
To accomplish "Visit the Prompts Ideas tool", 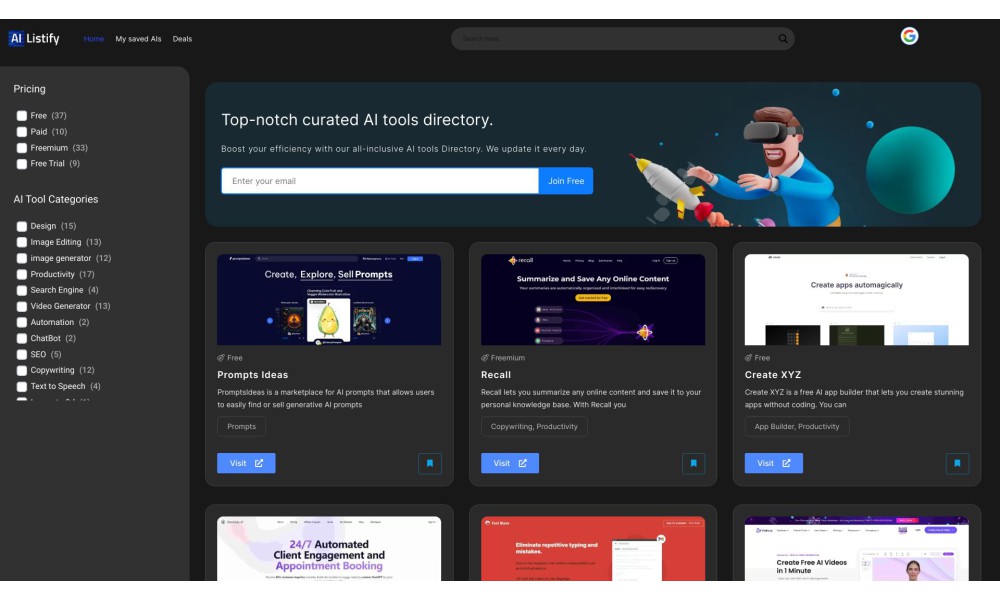I will coord(246,464).
